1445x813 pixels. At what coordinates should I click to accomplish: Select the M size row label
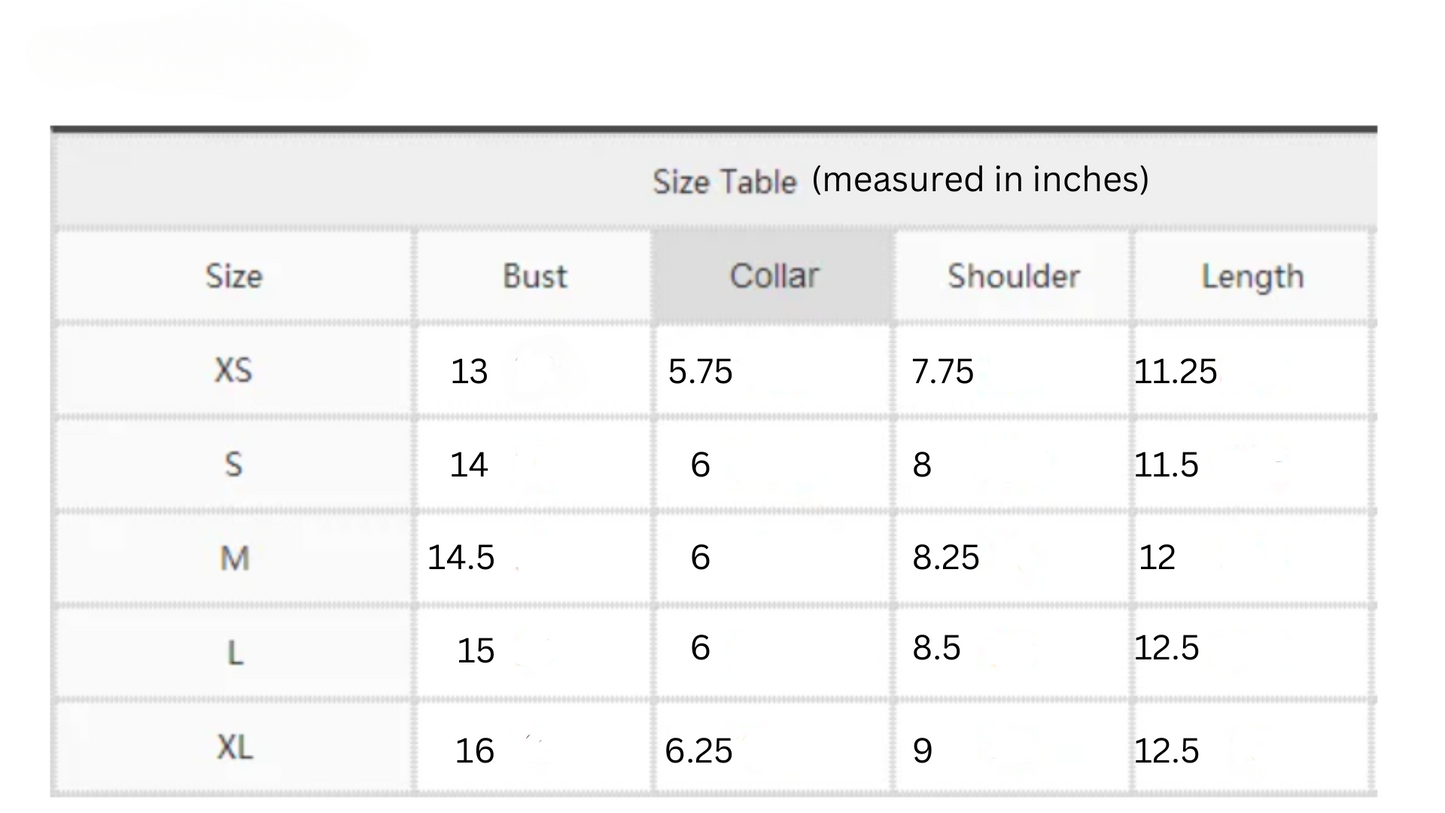point(234,558)
